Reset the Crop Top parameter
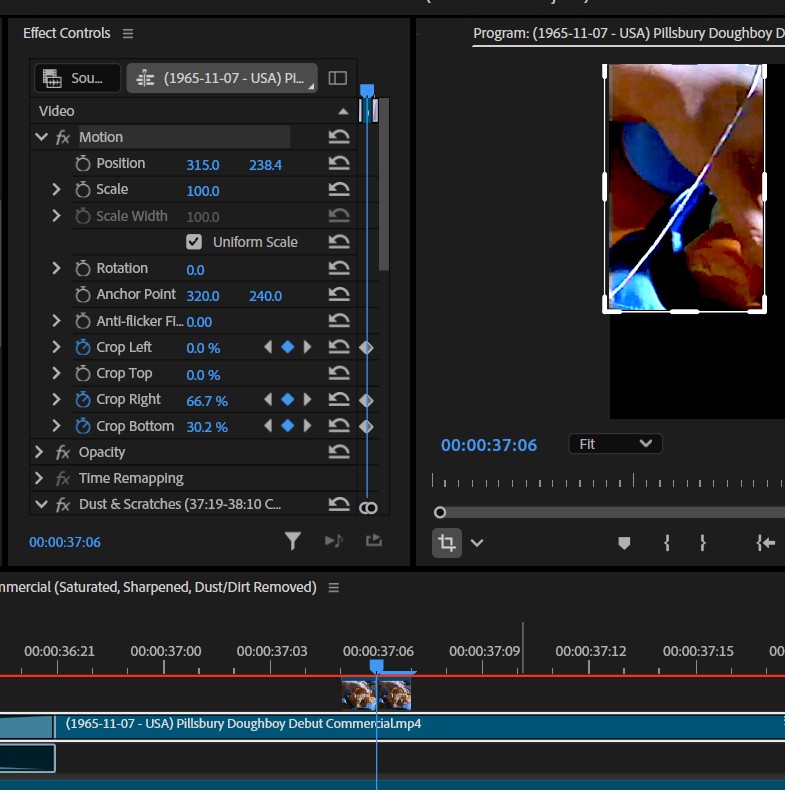 339,373
